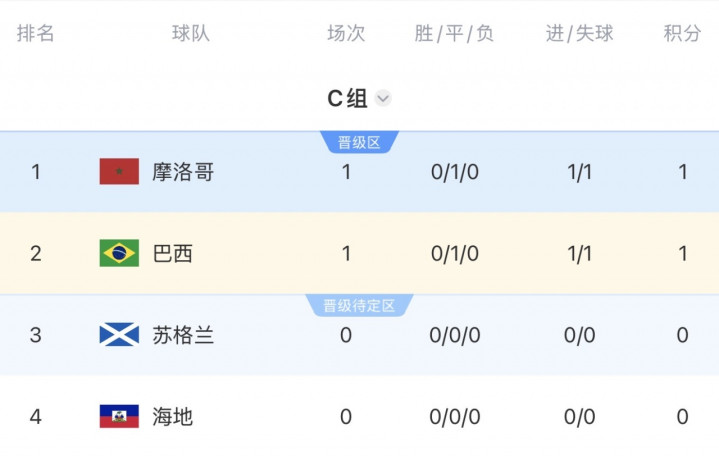Click the 晋级待定区 badge label

point(359,306)
